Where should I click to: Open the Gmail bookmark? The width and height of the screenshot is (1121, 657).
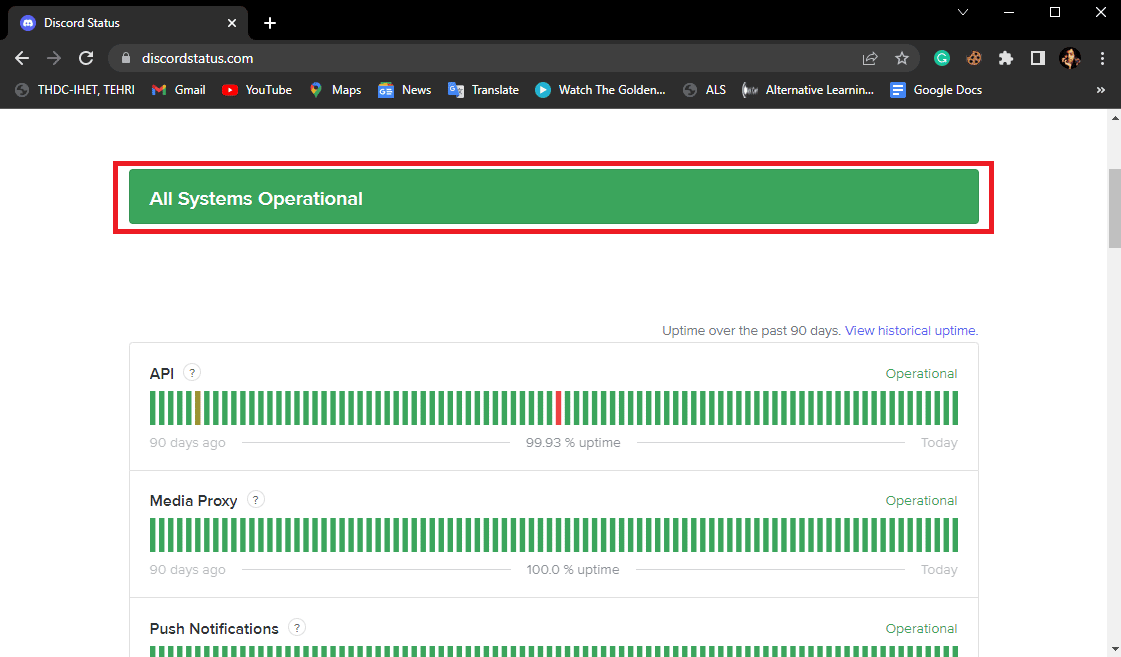pyautogui.click(x=179, y=90)
